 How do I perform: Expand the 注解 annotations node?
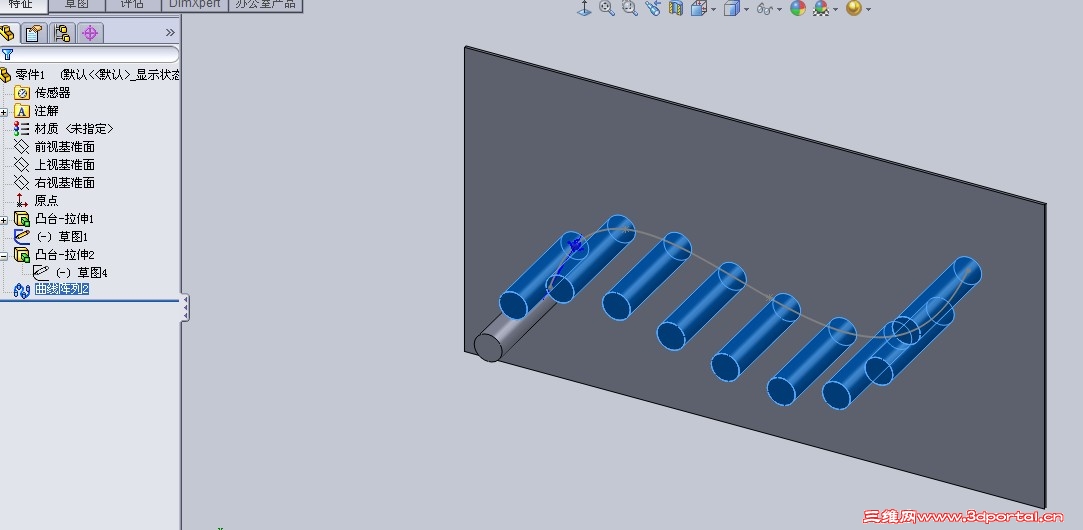(x=4, y=111)
